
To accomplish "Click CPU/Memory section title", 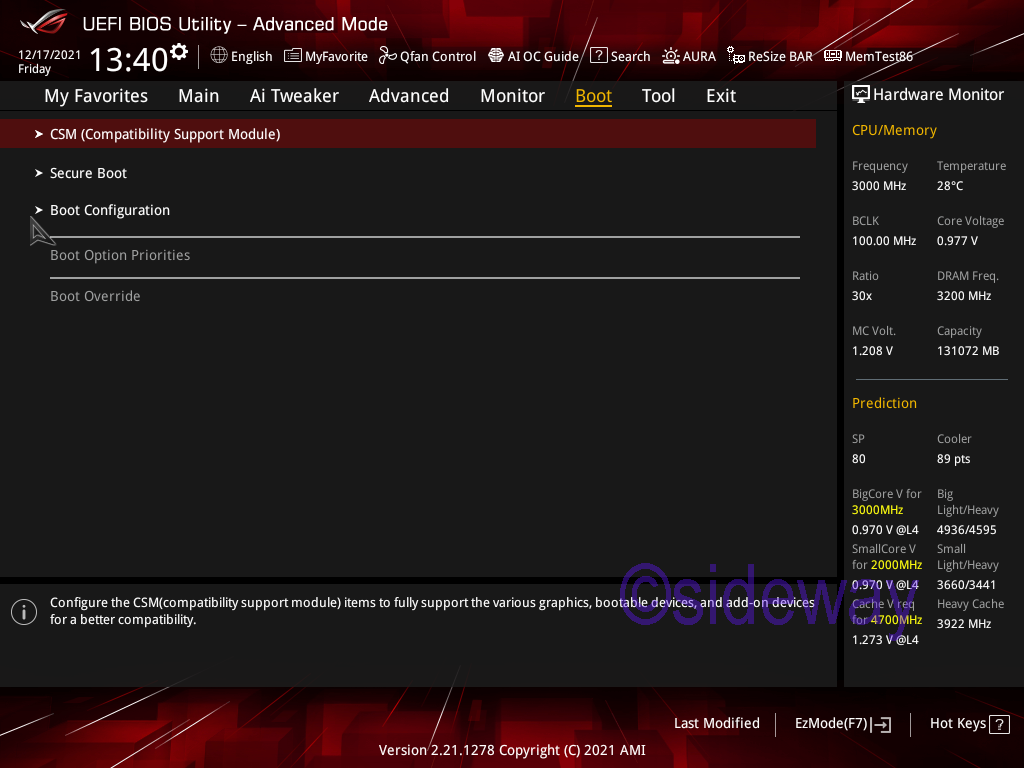I will pyautogui.click(x=894, y=131).
